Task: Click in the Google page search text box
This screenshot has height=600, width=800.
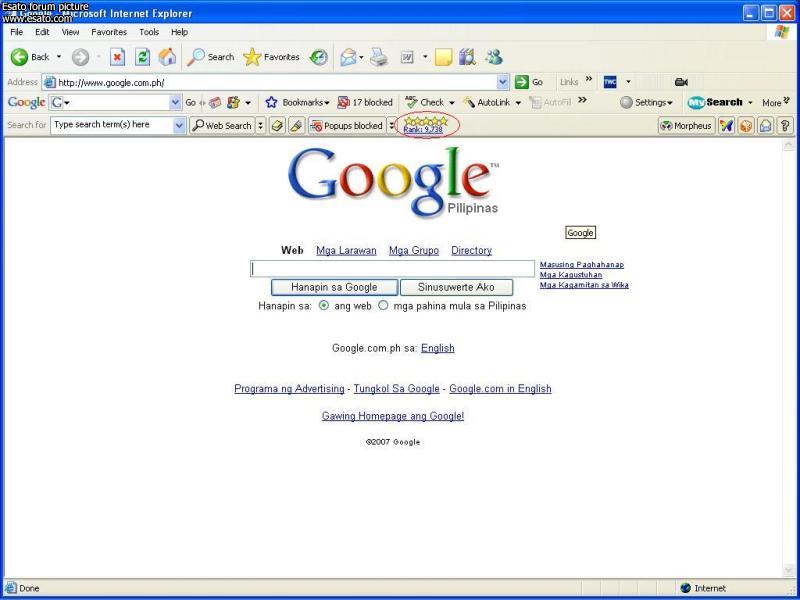Action: 392,269
